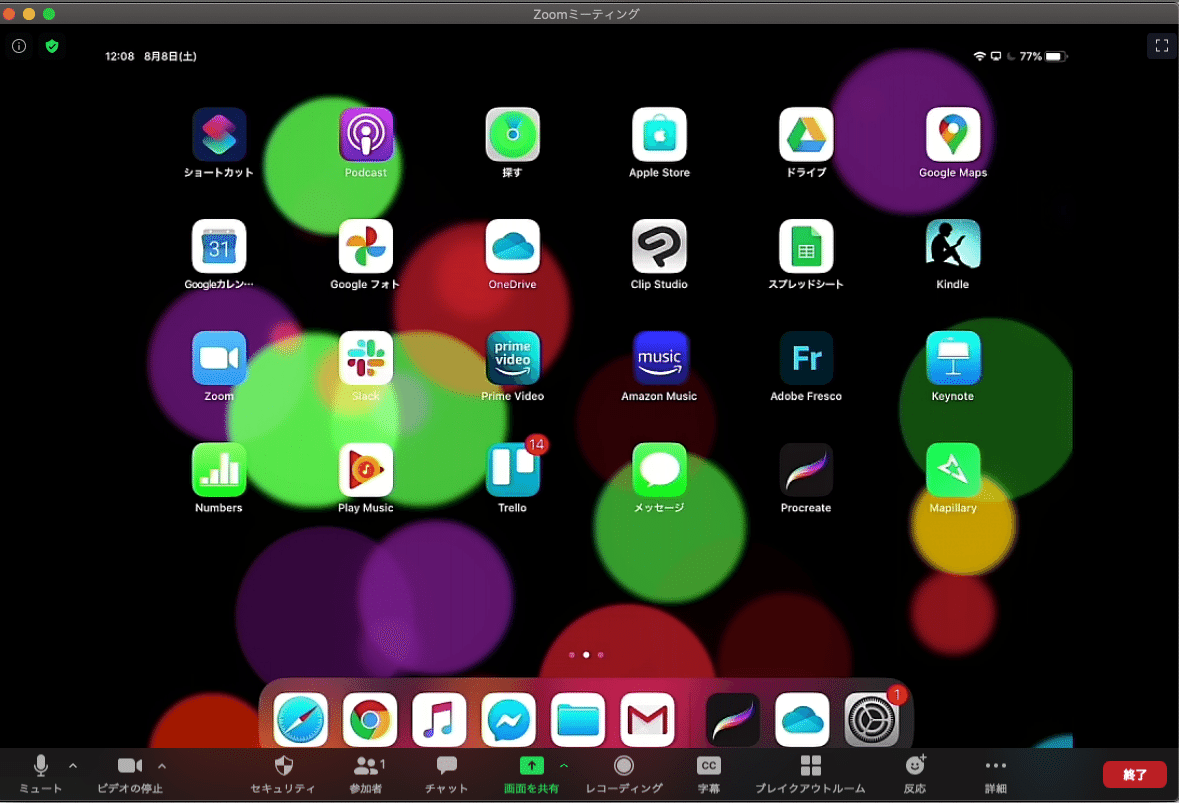
Task: Open the Keynote app
Action: pyautogui.click(x=953, y=359)
